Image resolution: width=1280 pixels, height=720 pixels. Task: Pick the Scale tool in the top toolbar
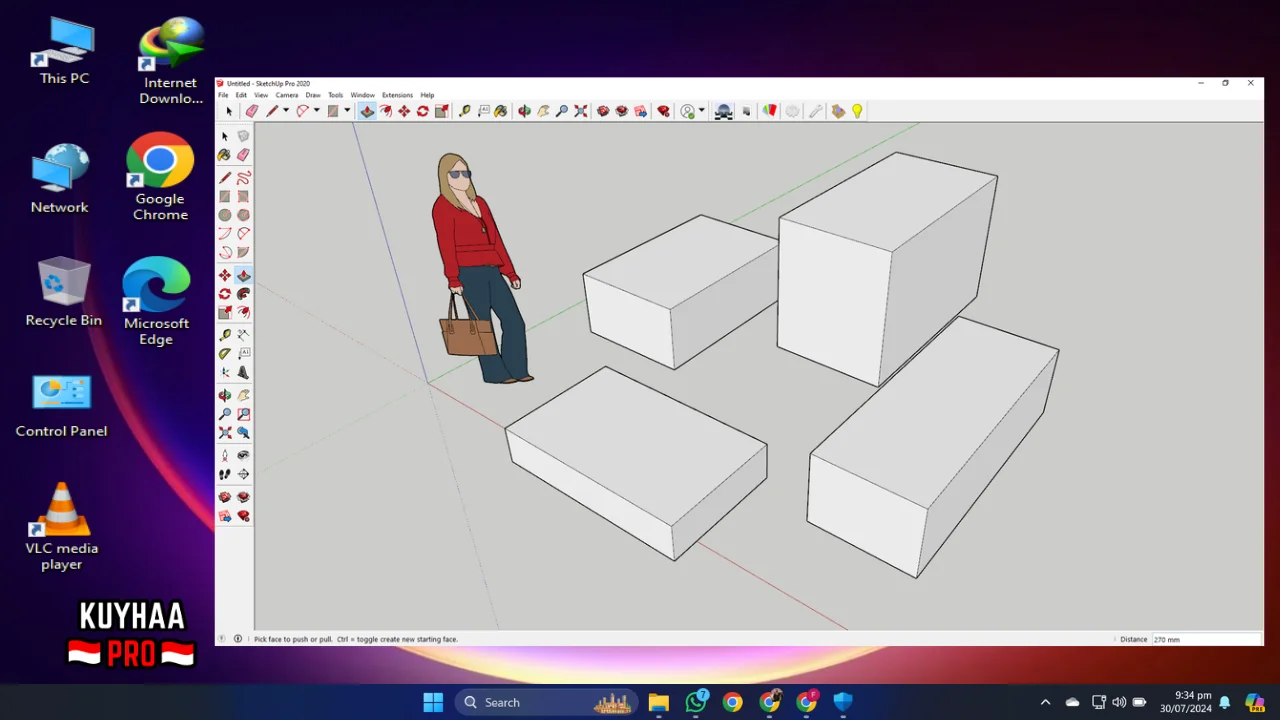click(x=441, y=111)
